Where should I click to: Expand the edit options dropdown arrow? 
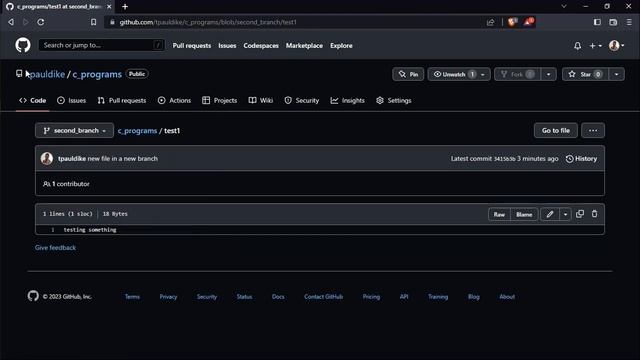pyautogui.click(x=565, y=214)
